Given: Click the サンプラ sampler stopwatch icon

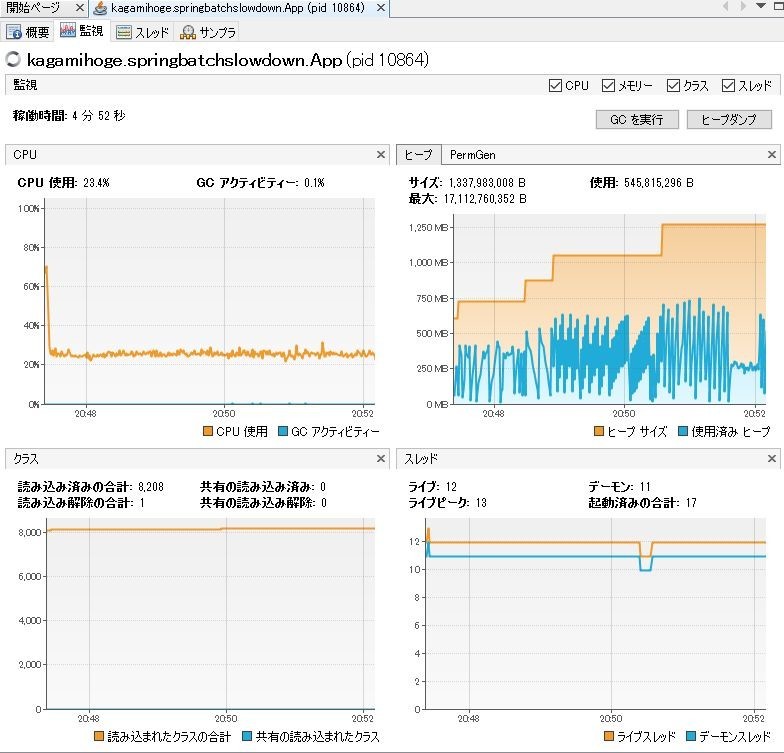Looking at the screenshot, I should coord(188,32).
